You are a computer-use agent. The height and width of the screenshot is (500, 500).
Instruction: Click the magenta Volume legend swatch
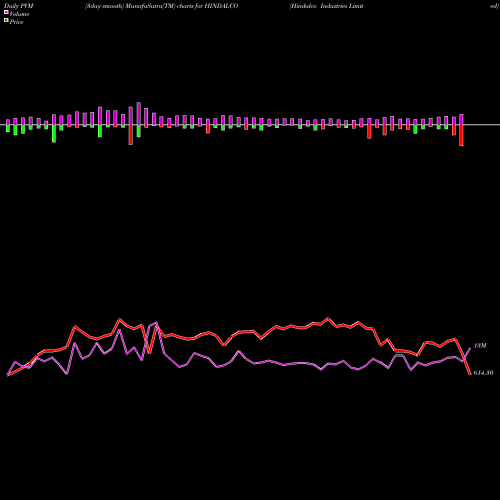[6, 12]
